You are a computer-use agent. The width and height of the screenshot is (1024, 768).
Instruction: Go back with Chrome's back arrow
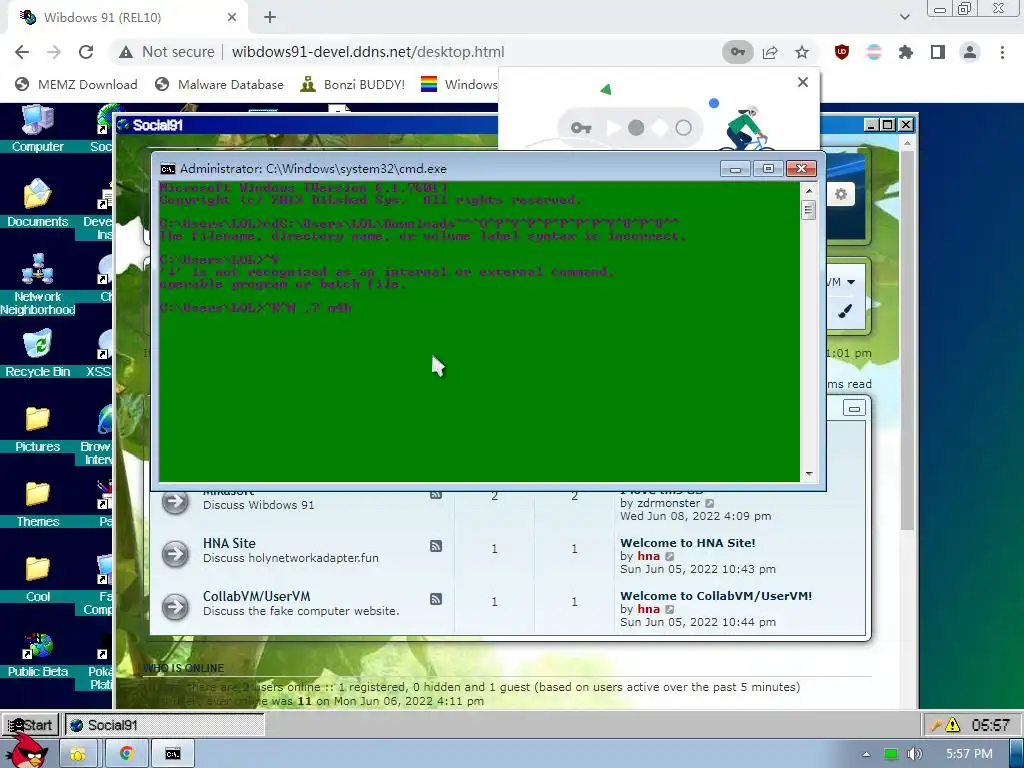22,52
